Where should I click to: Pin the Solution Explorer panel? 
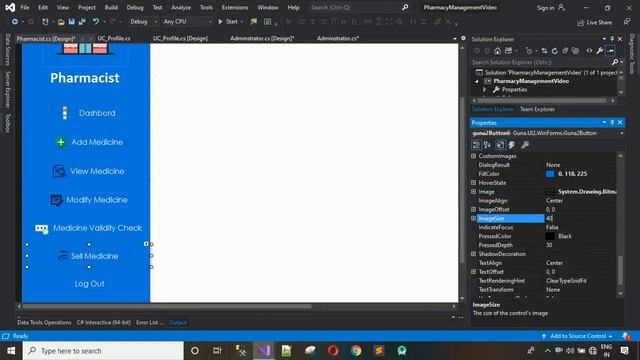pos(612,39)
